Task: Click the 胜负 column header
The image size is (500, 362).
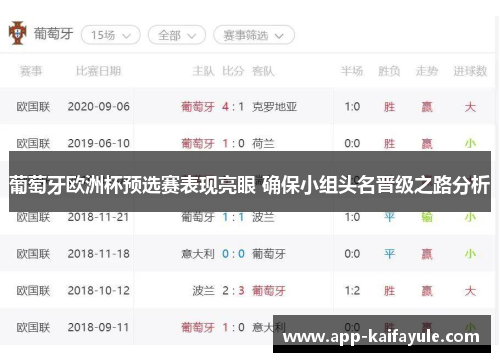Action: pyautogui.click(x=389, y=71)
